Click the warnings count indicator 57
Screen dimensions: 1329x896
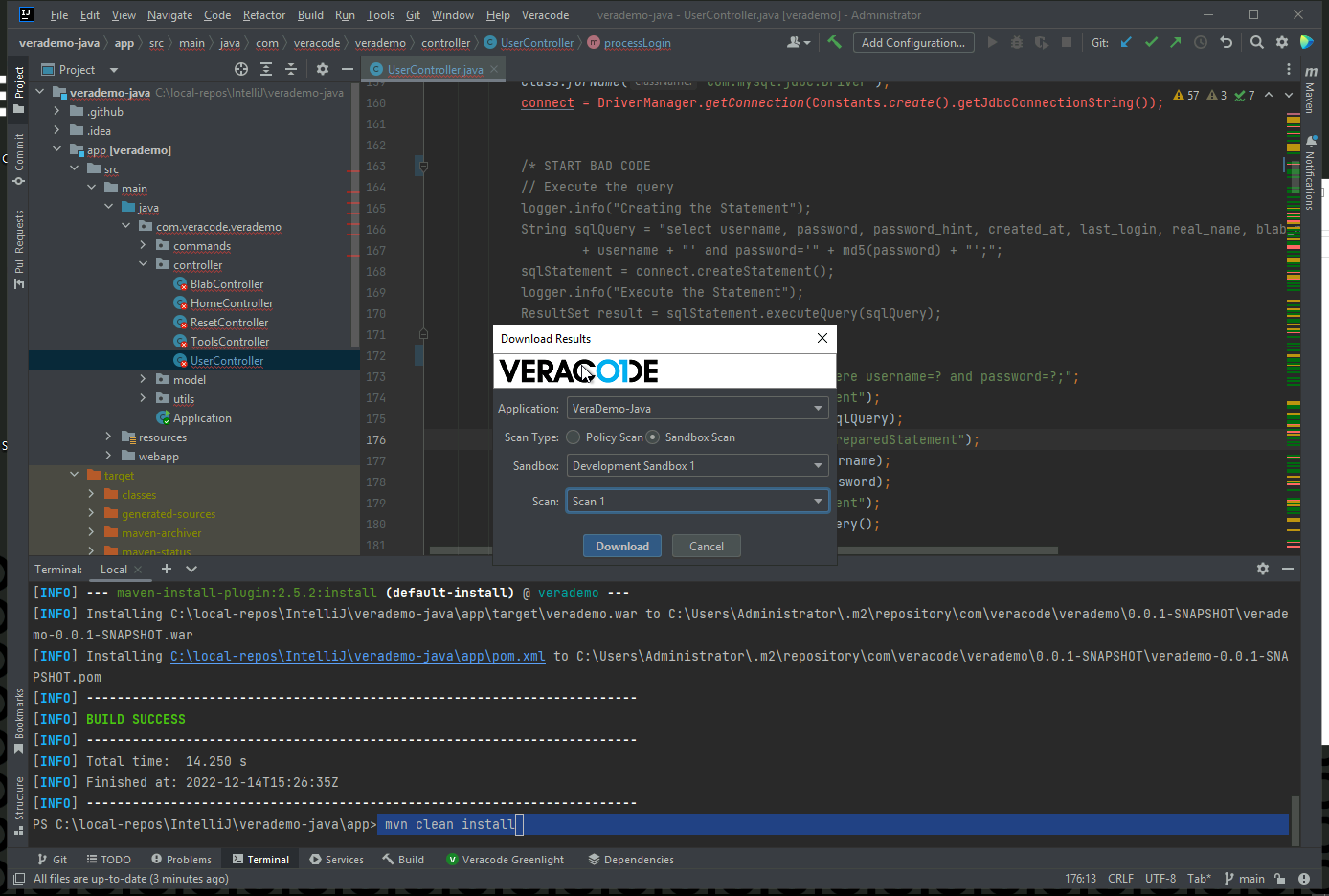click(x=1186, y=95)
